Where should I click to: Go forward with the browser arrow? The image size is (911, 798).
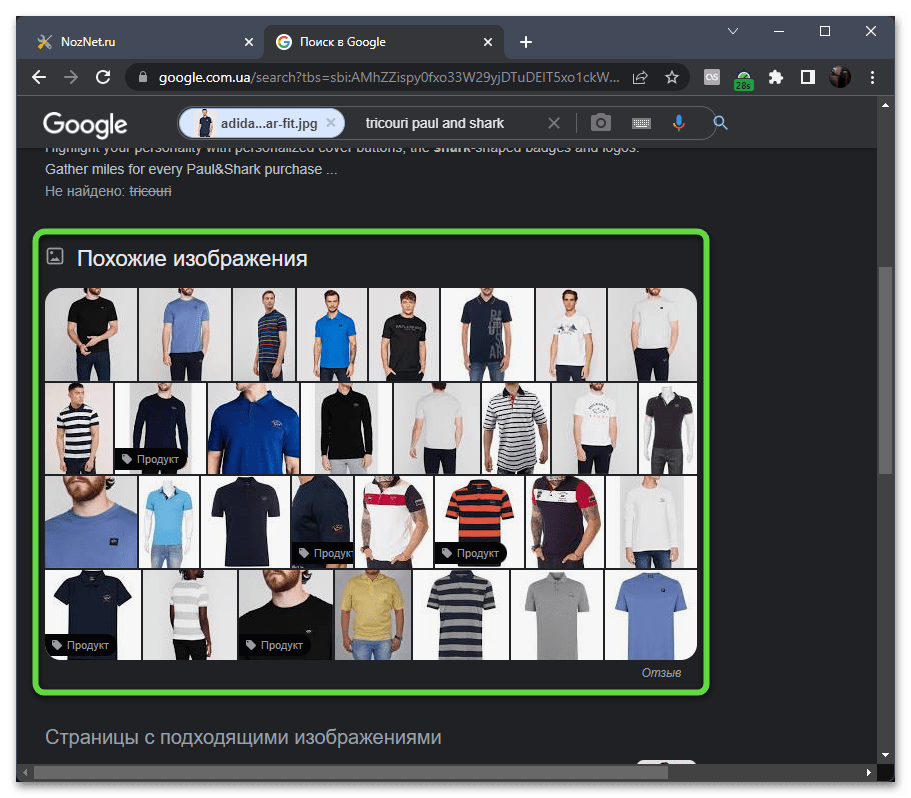(x=71, y=77)
